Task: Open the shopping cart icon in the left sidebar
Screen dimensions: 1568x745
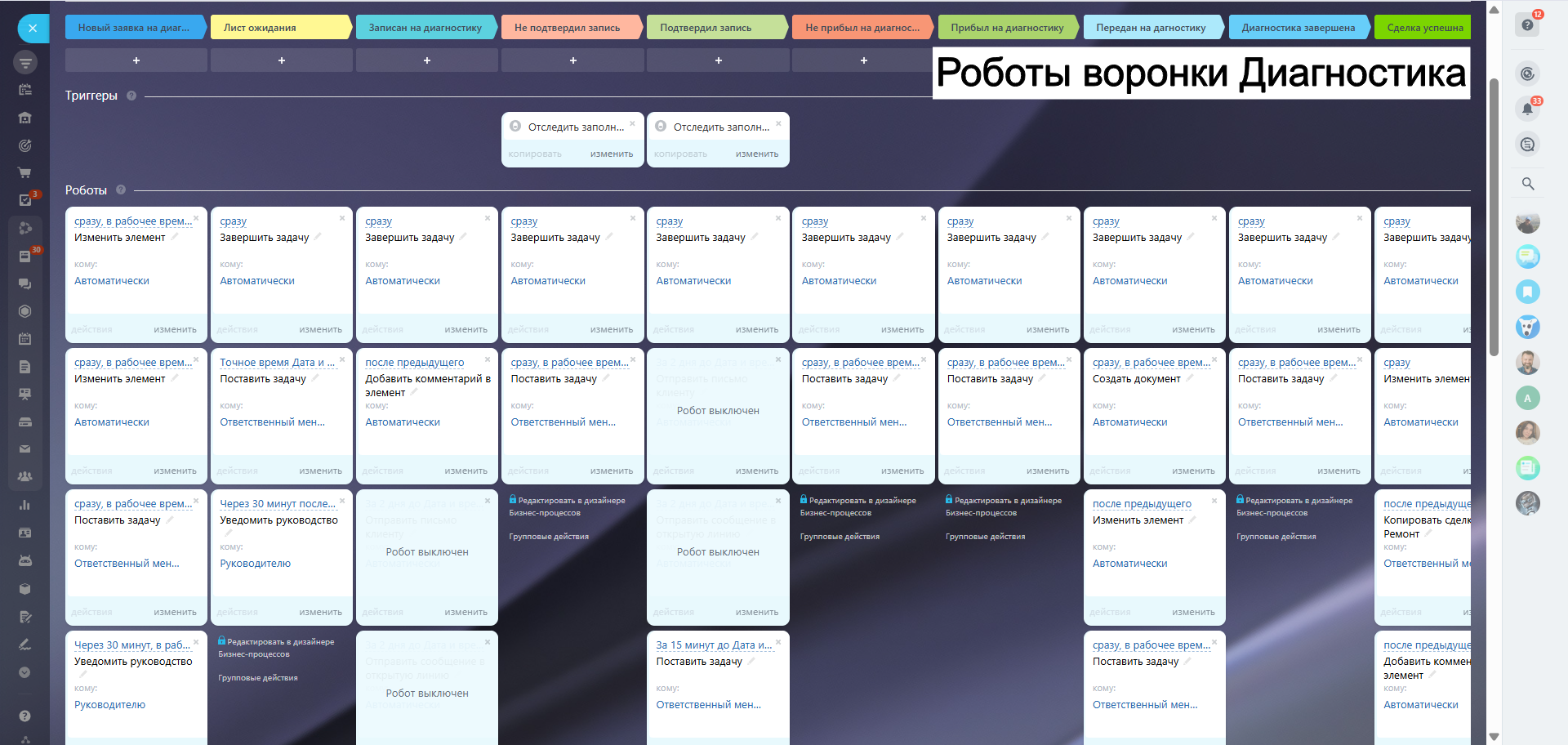Action: pyautogui.click(x=25, y=173)
